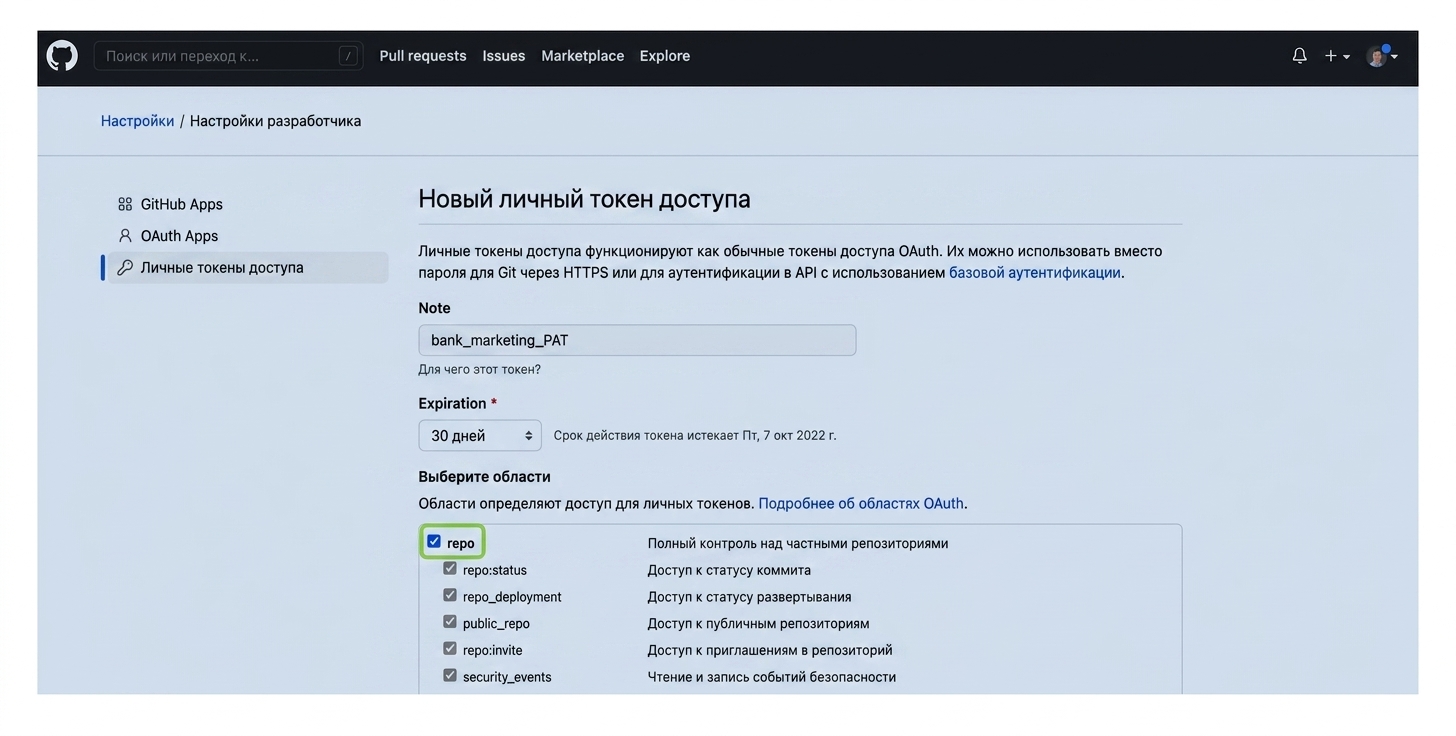Toggle the repo:status checkbox
Viewport: 1456px width, 736px height.
[x=450, y=569]
